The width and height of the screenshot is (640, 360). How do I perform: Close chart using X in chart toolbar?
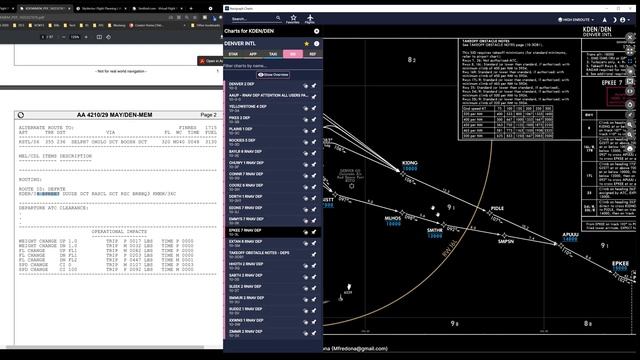coord(630,37)
